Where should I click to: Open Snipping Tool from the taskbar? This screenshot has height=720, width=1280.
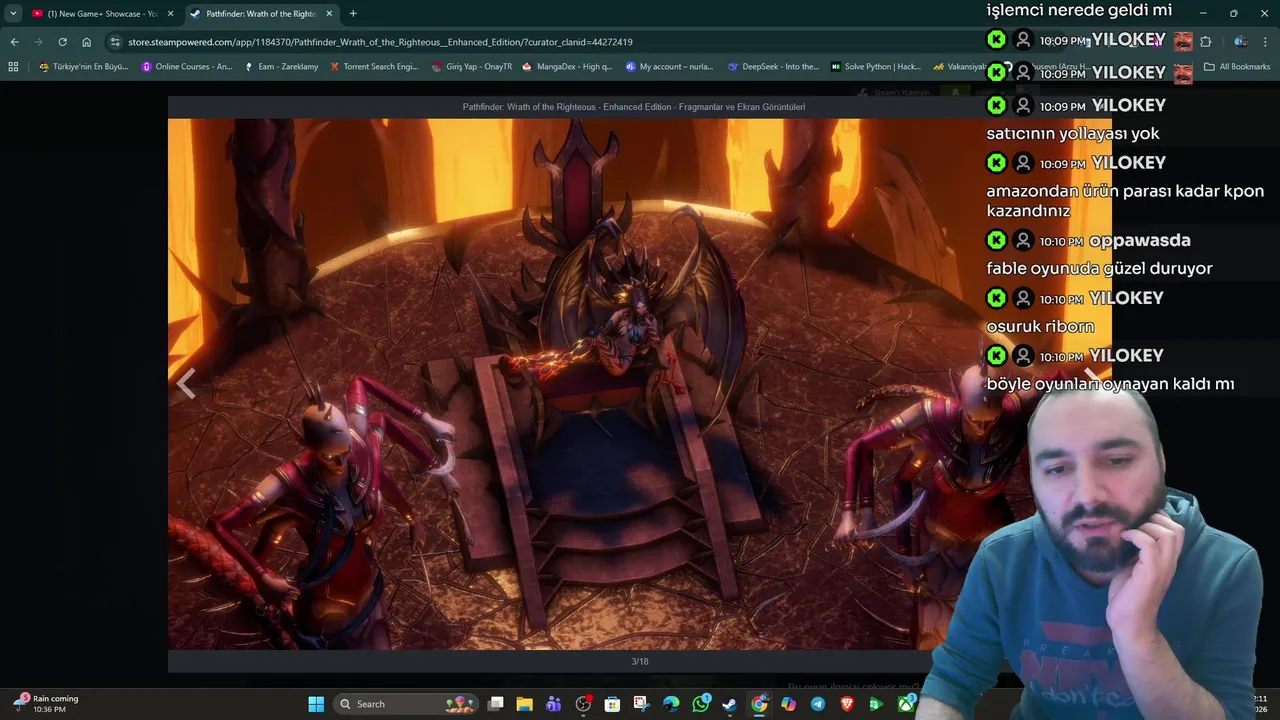coord(641,704)
